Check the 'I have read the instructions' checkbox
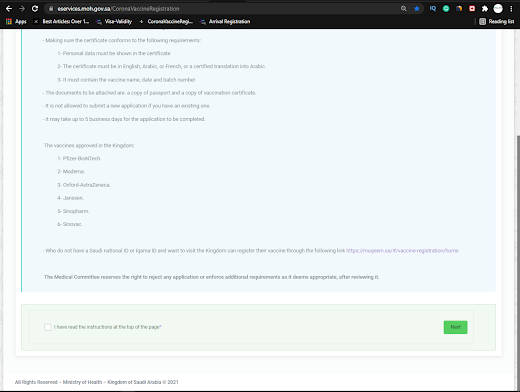This screenshot has height=392, width=520. point(48,327)
